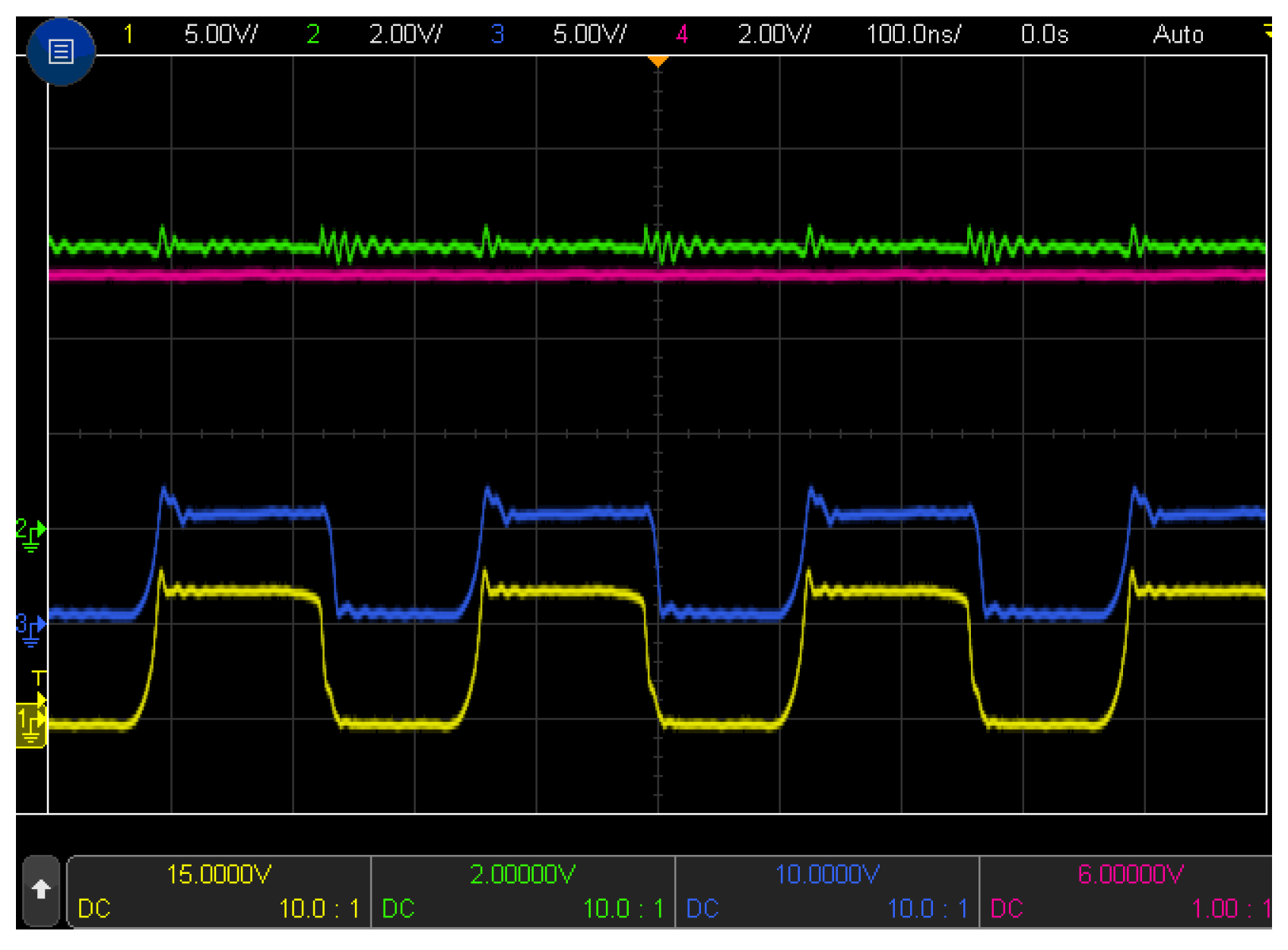Viewport: 1288px width, 950px height.
Task: Click the yellow trigger icon at top right
Action: (x=1267, y=32)
